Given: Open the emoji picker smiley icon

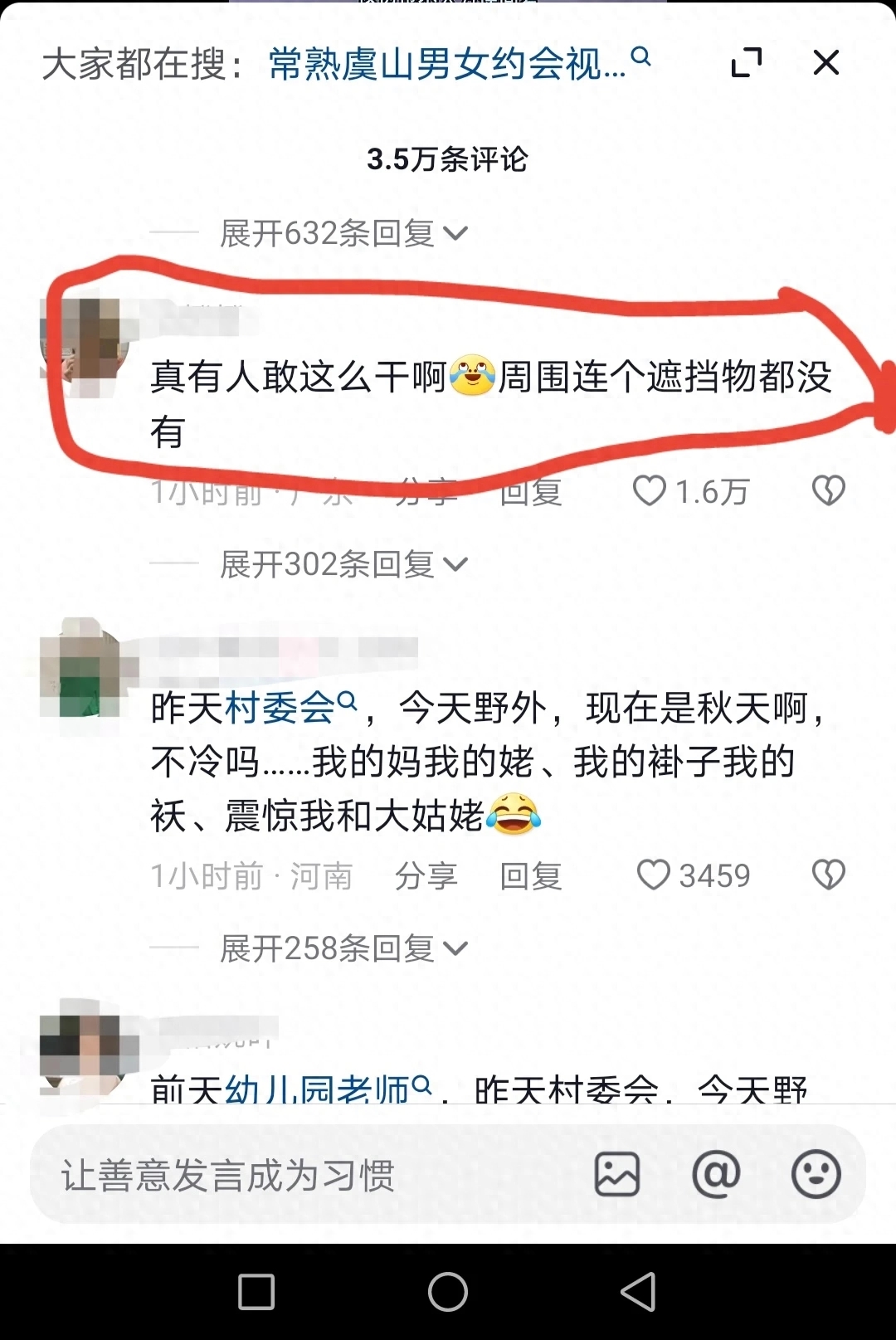Looking at the screenshot, I should click(816, 1174).
